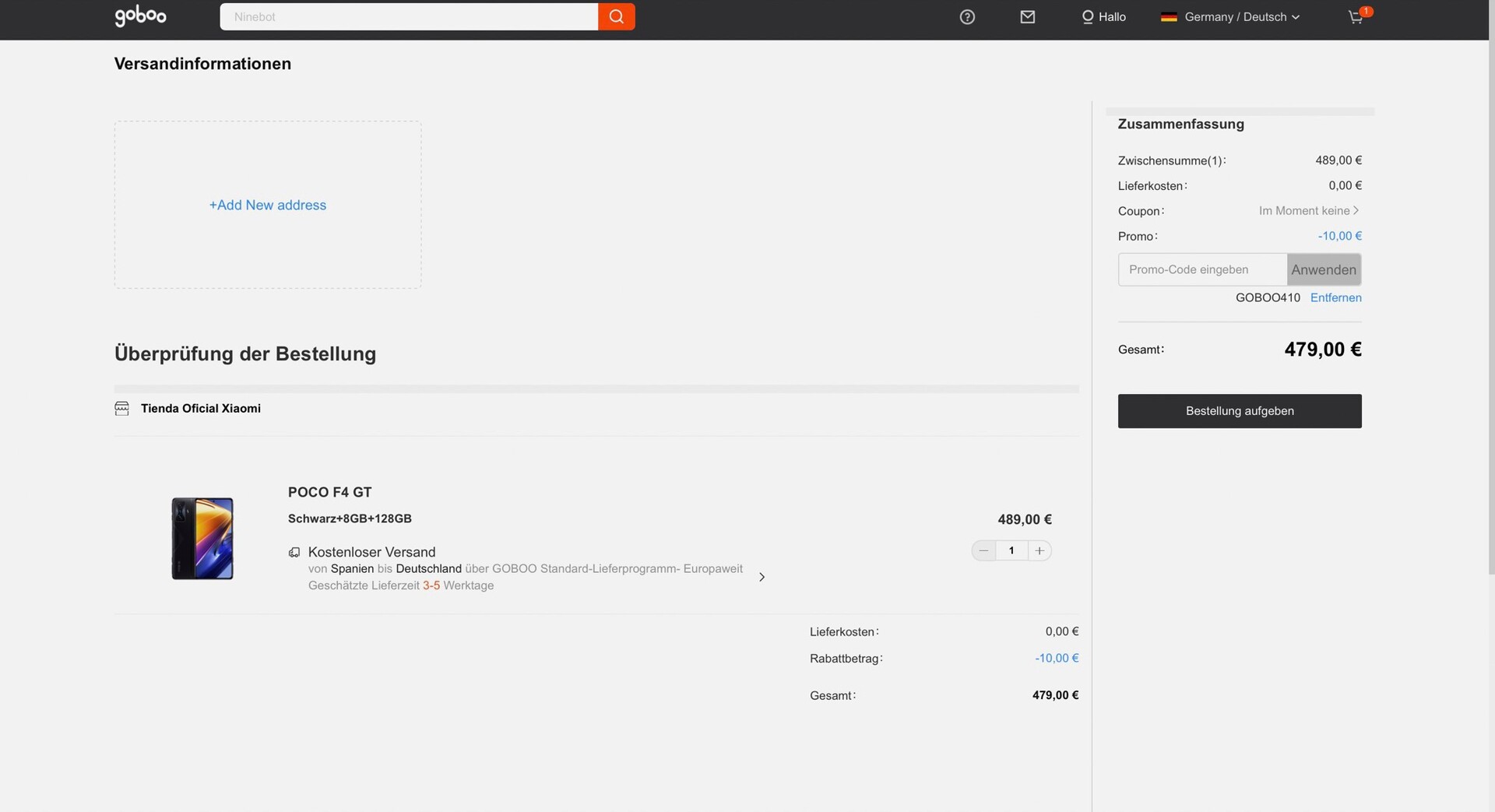Focus the Ninebot search field
The width and height of the screenshot is (1495, 812).
coord(409,16)
